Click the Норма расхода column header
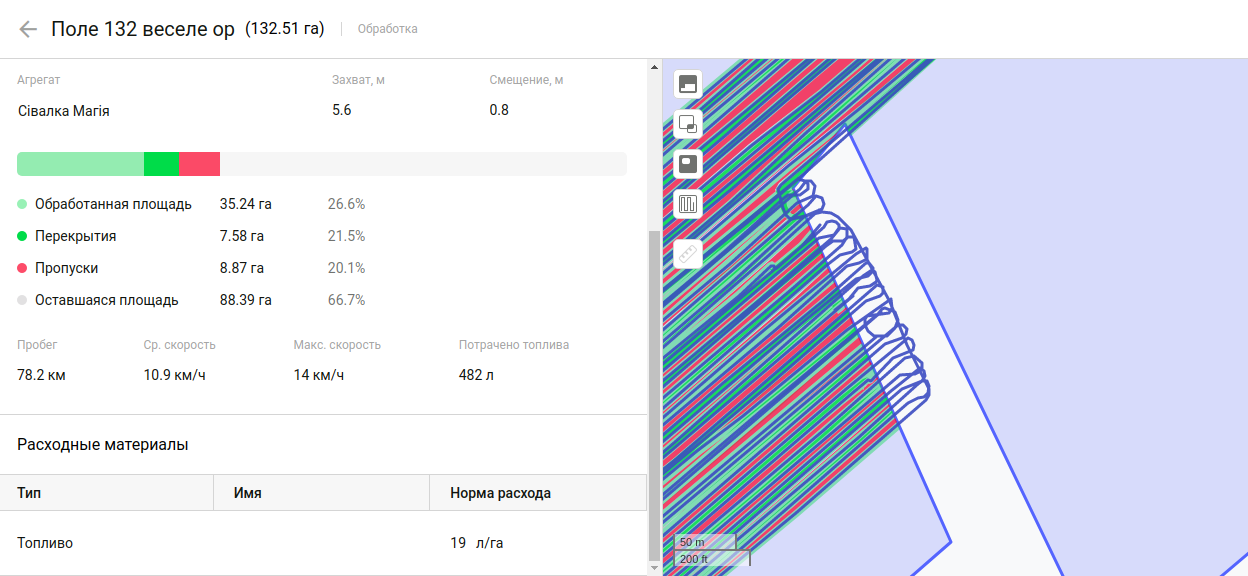The width and height of the screenshot is (1248, 576). (500, 493)
